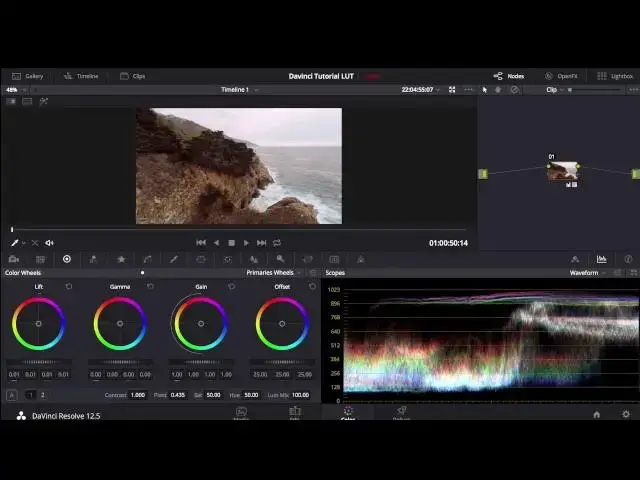Open the node editor options menu
Viewport: 640px width, 480px height.
point(634,90)
